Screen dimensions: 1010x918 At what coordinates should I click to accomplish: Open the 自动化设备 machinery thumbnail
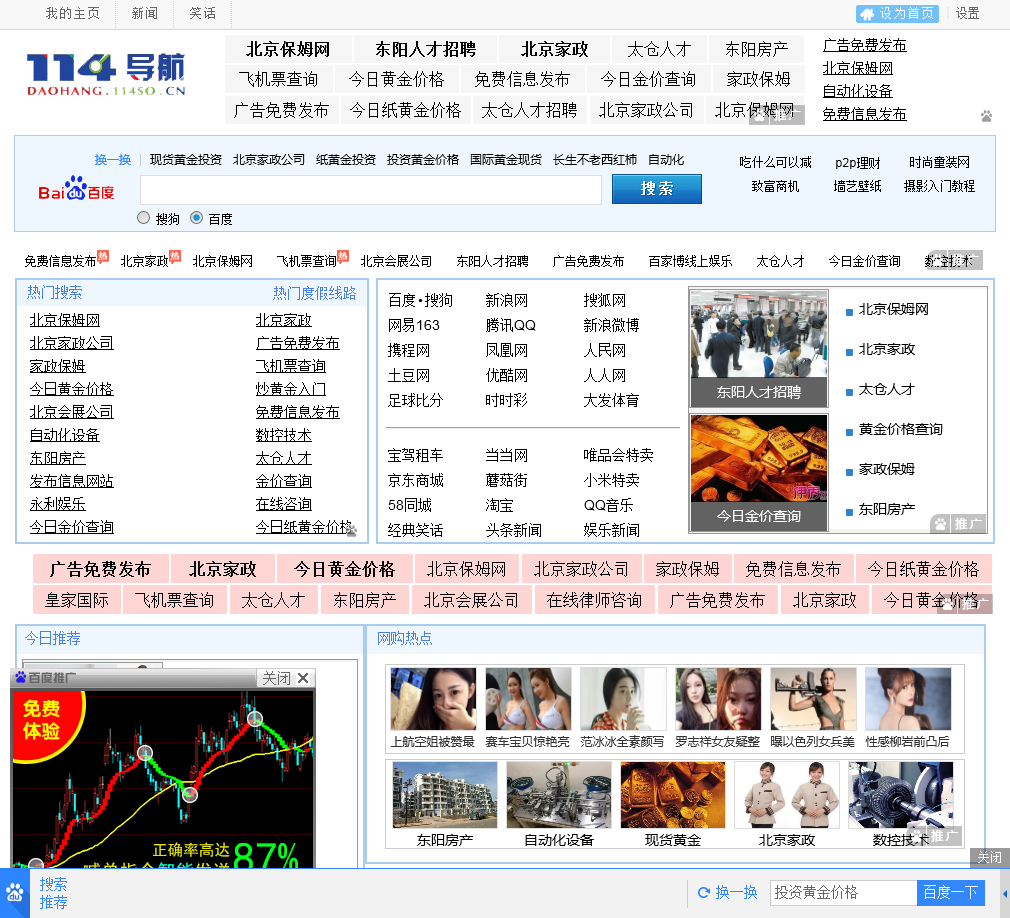pos(558,795)
